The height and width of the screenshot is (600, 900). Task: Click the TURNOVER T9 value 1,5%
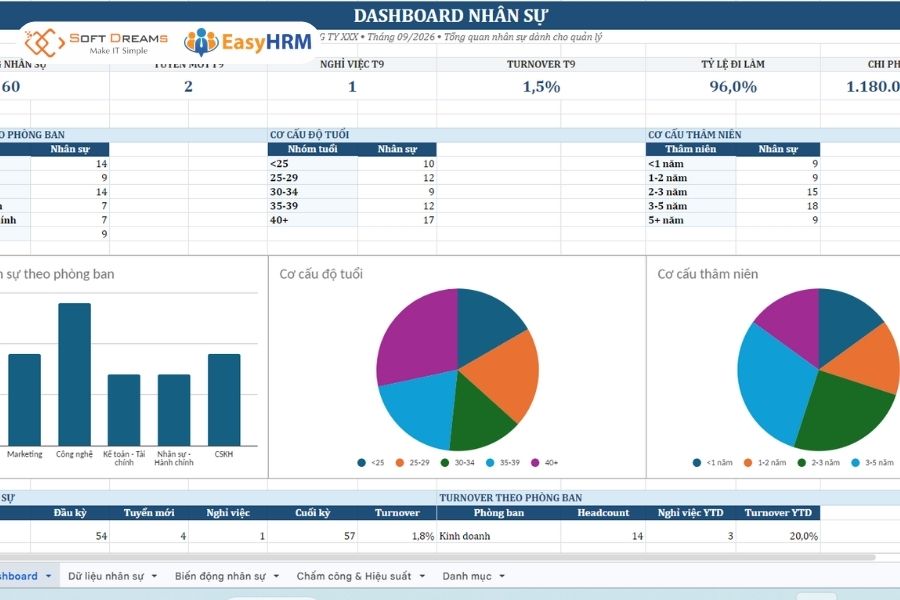pos(541,87)
